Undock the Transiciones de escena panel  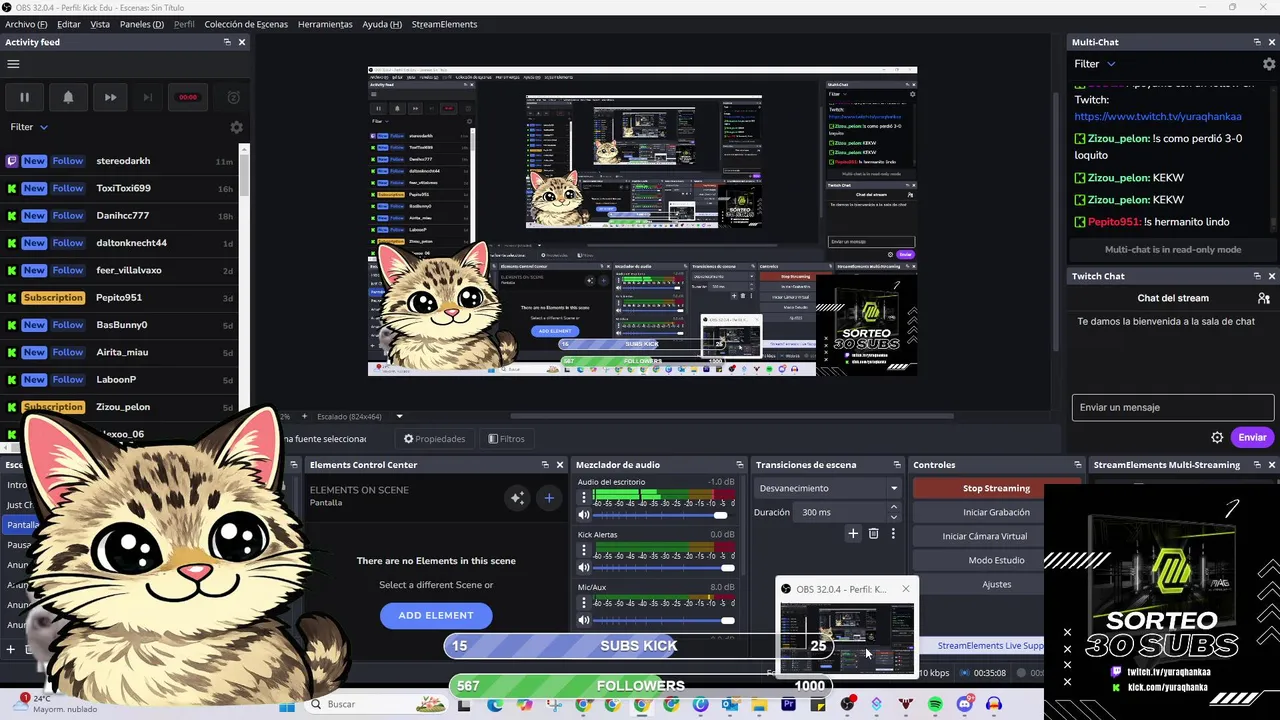[x=897, y=465]
